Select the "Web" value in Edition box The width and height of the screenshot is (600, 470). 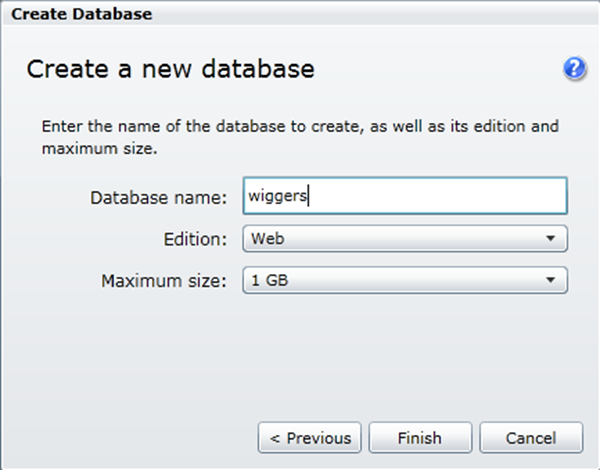[265, 239]
